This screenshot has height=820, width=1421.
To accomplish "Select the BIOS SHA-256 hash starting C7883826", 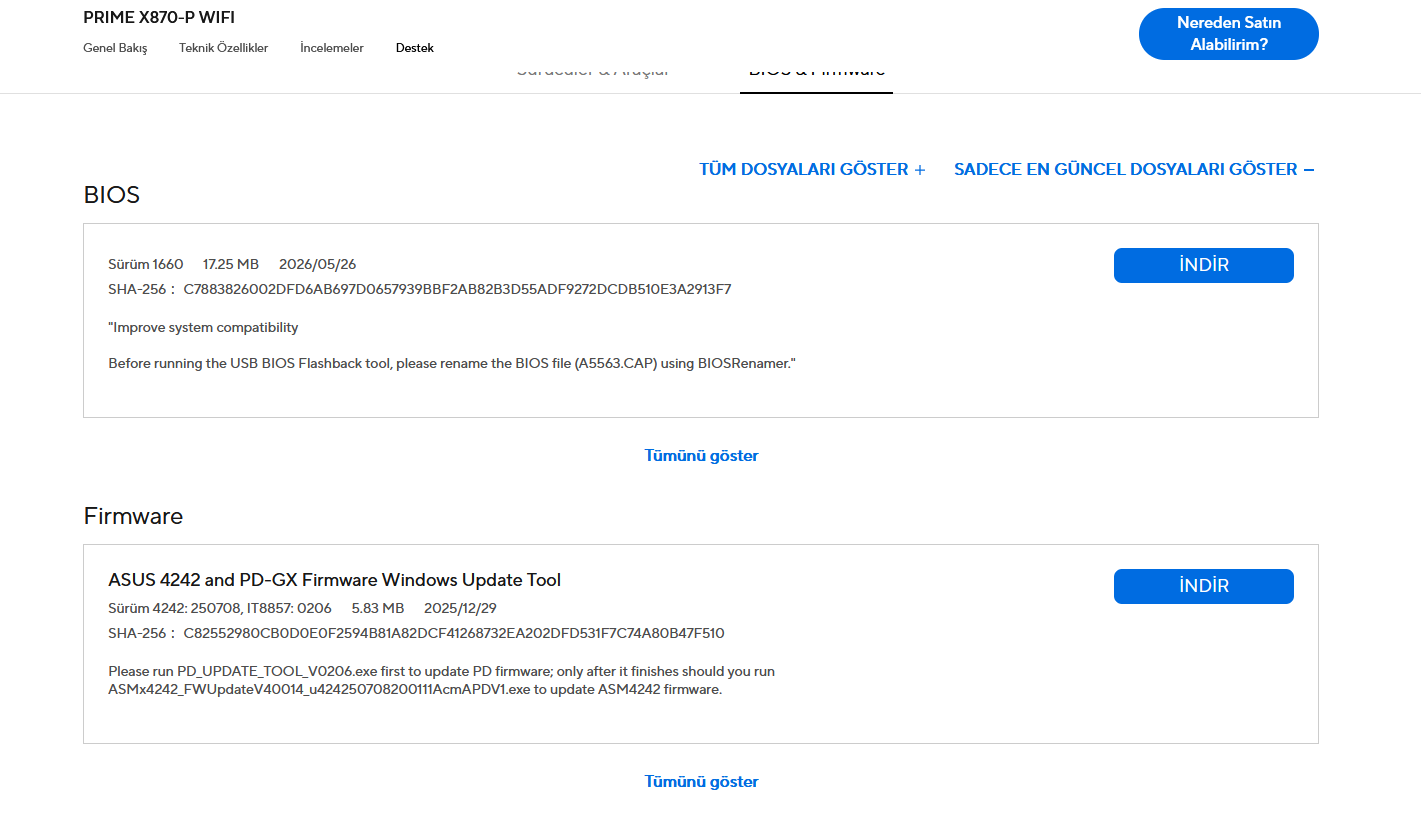I will 457,290.
